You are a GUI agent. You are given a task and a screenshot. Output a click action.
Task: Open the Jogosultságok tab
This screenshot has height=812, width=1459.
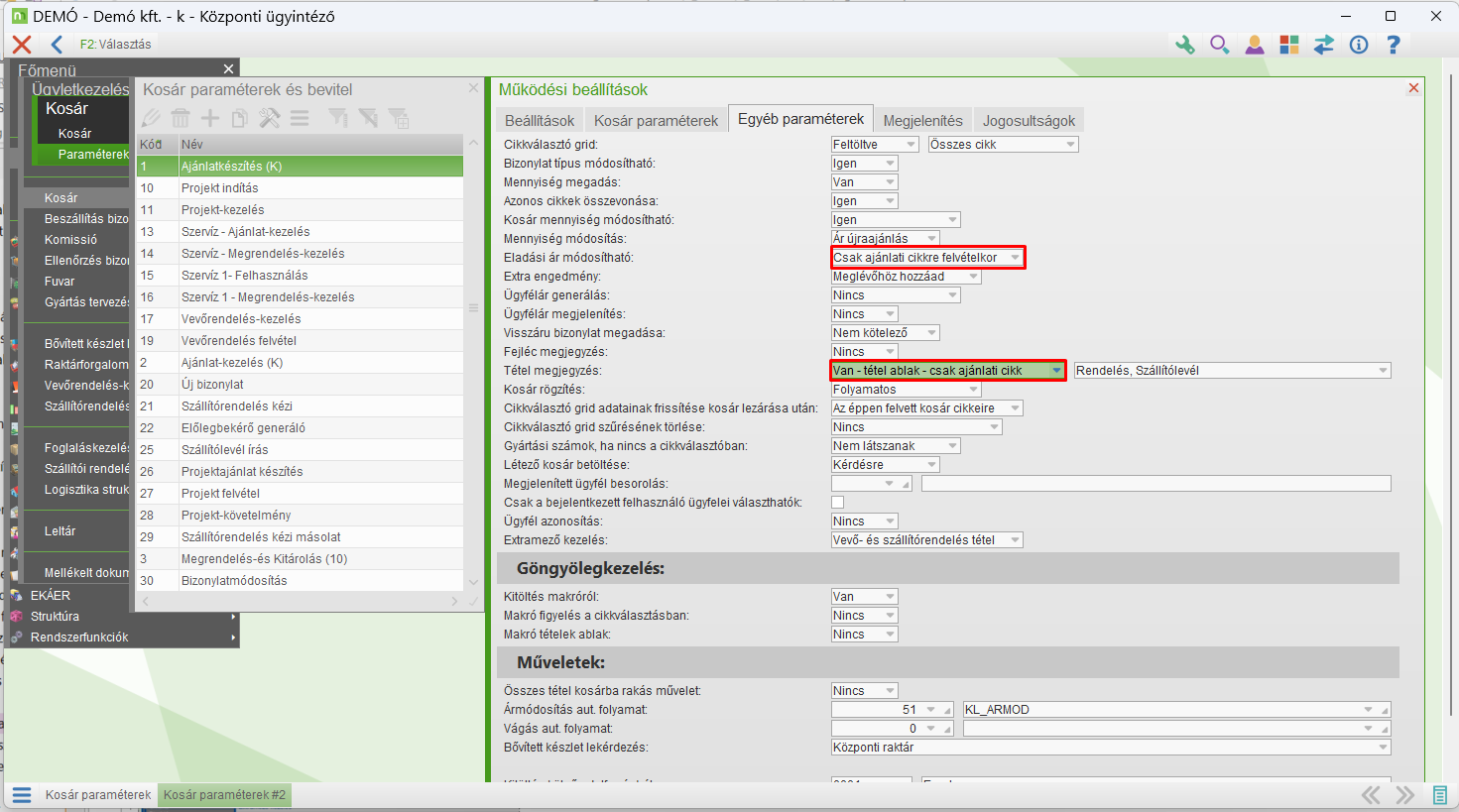(x=1029, y=120)
